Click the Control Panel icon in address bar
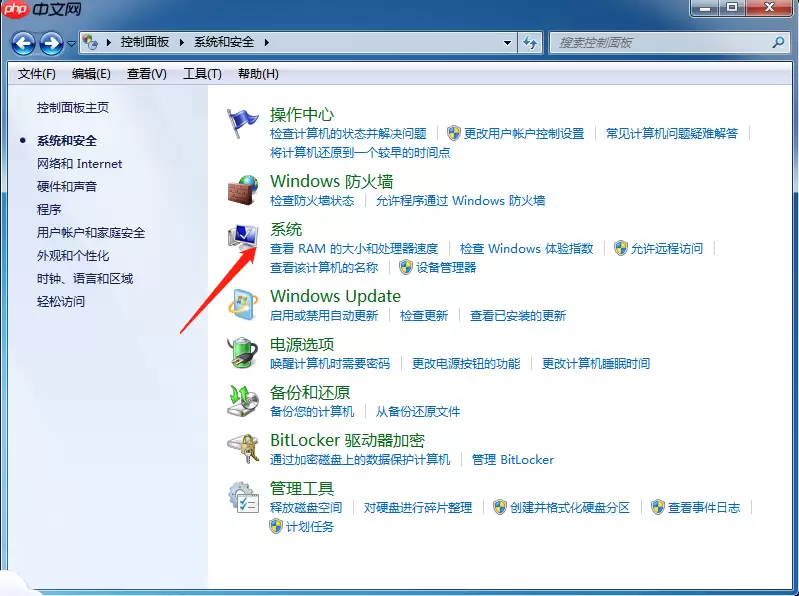799x596 pixels. point(90,42)
